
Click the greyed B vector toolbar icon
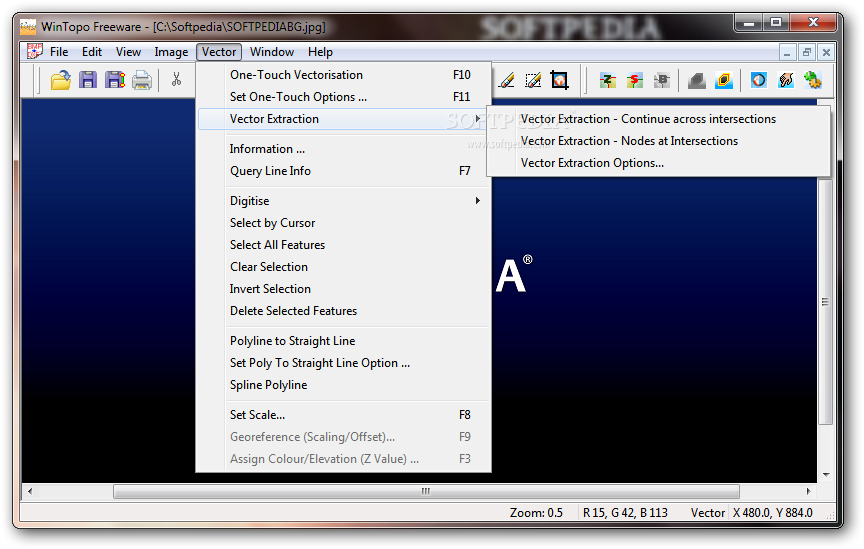[x=661, y=80]
